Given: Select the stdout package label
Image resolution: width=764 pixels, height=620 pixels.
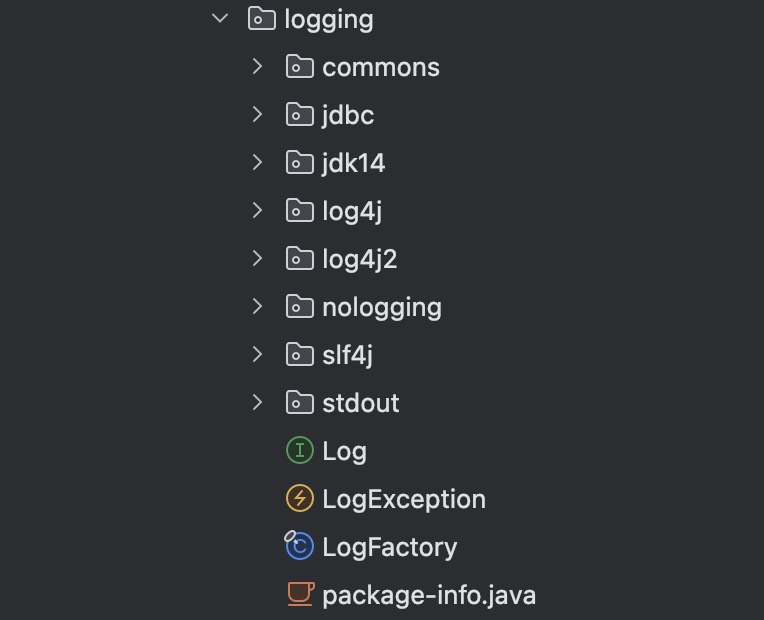Looking at the screenshot, I should pos(360,403).
